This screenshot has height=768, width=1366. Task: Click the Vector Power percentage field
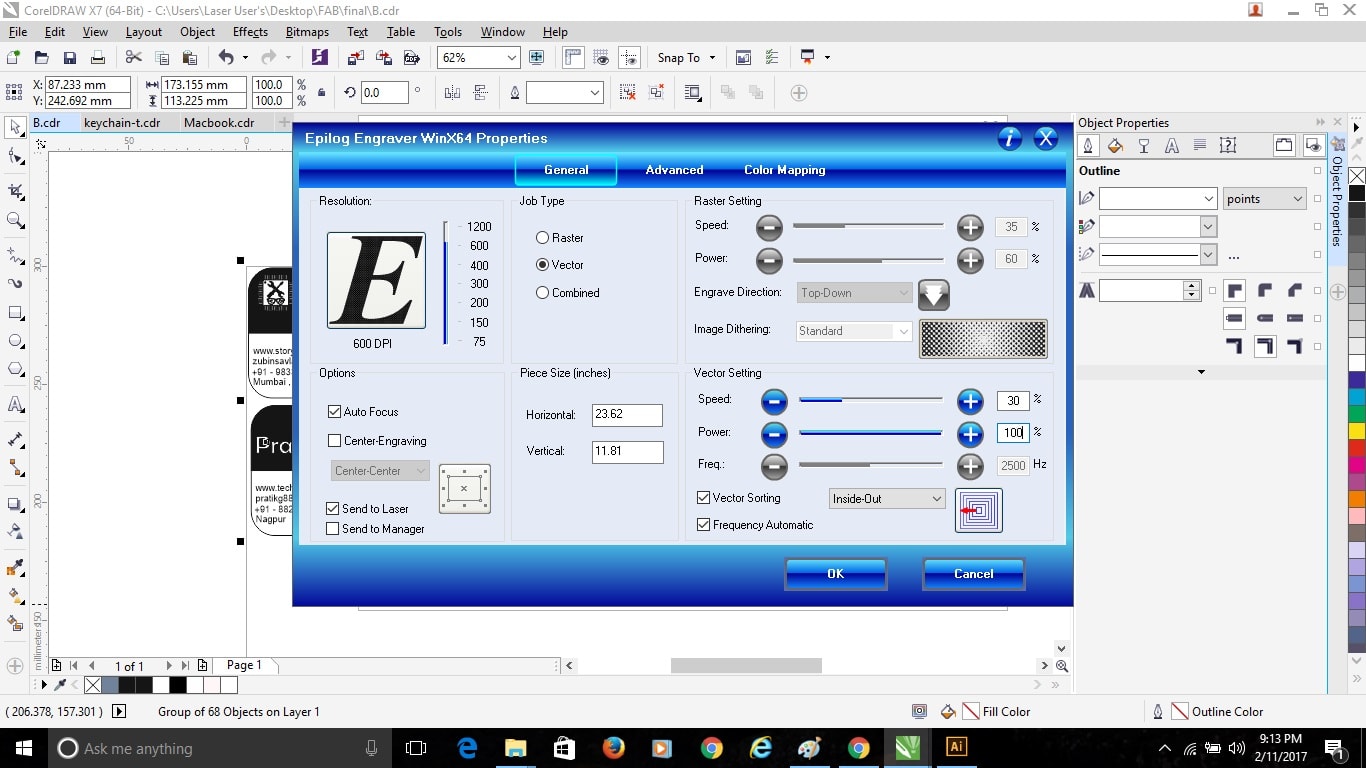click(1013, 433)
